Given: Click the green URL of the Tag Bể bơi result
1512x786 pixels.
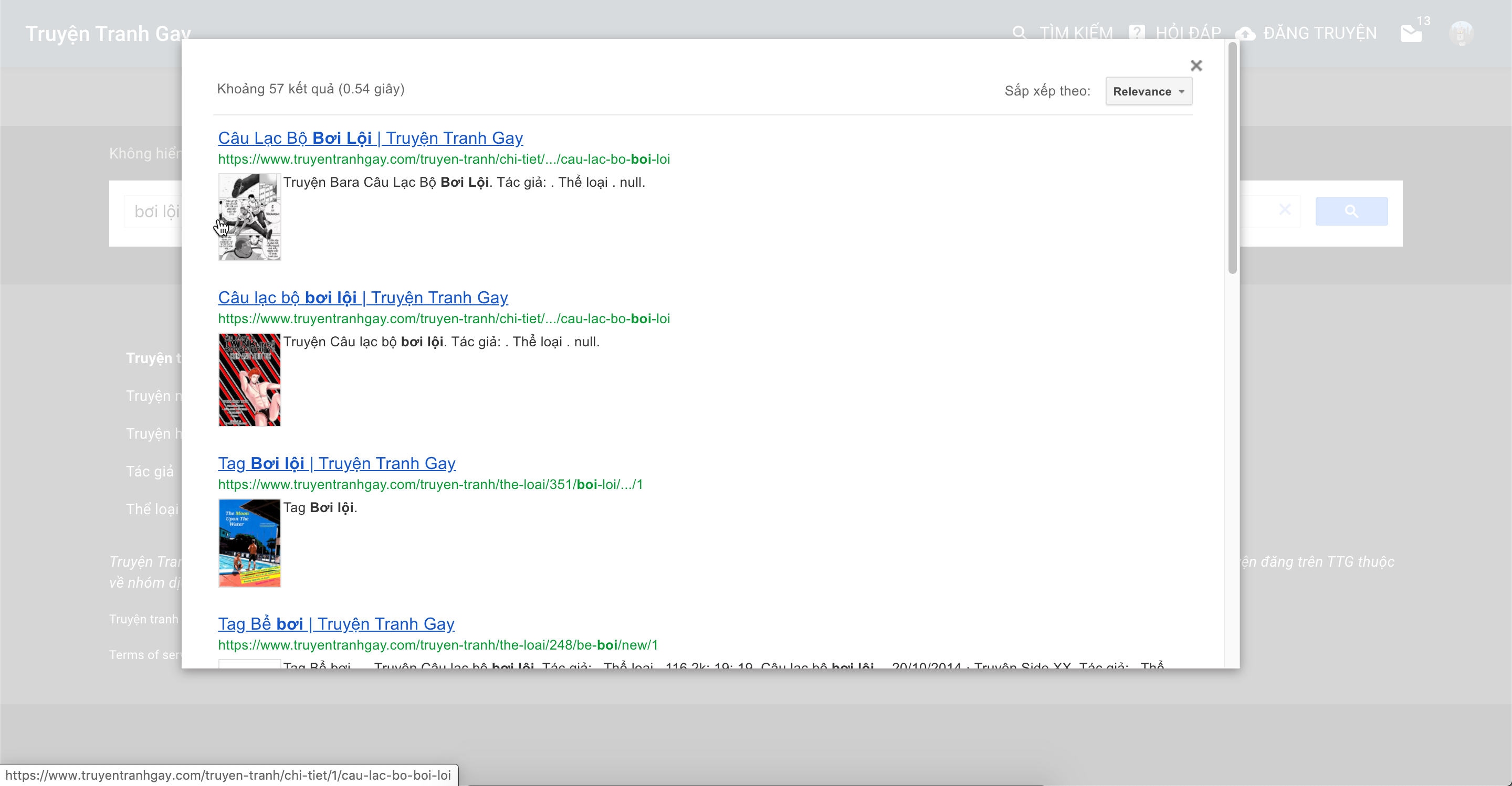Looking at the screenshot, I should coord(437,645).
